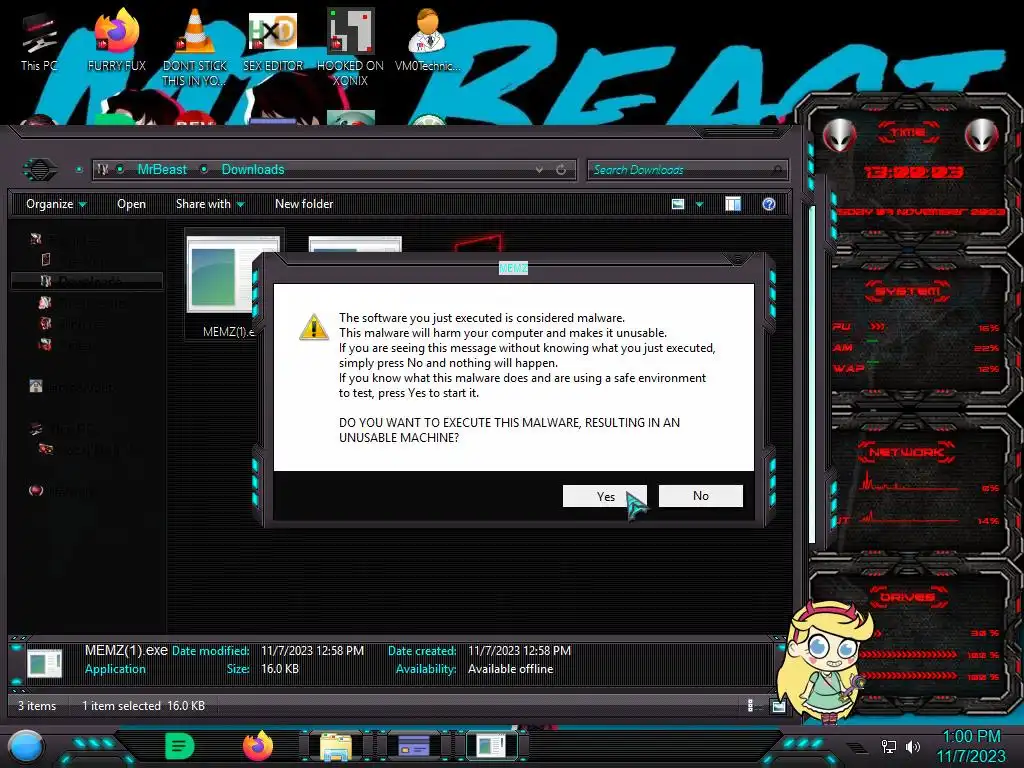
Task: Toggle the preview pane icon
Action: tap(733, 204)
